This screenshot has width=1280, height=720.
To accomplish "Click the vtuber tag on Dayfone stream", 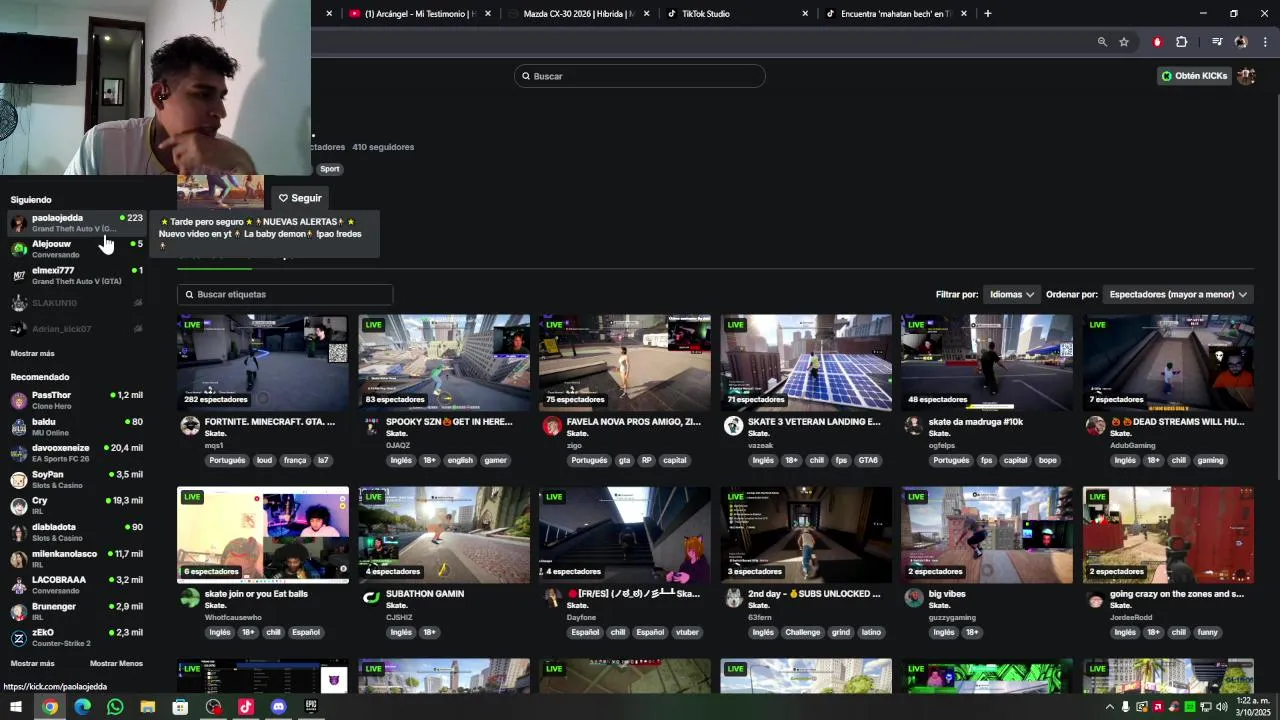I will point(687,633).
